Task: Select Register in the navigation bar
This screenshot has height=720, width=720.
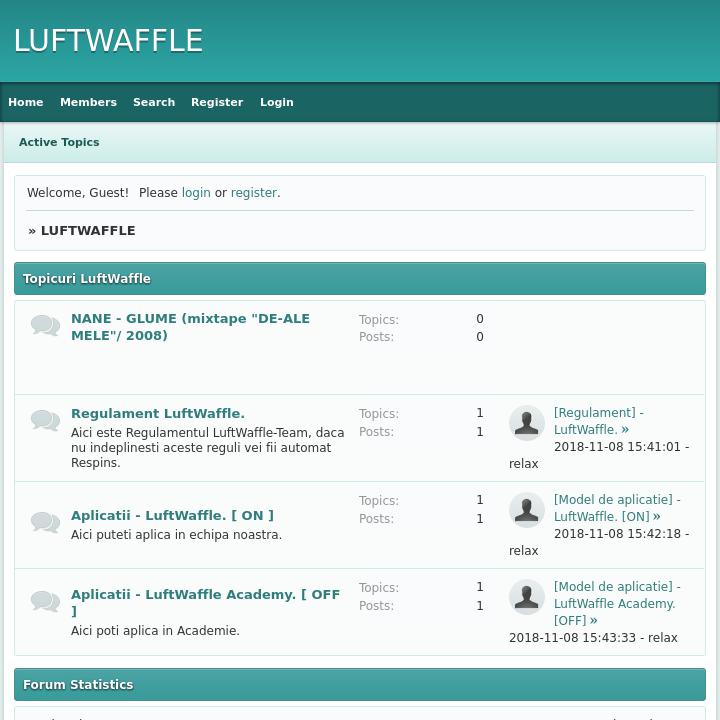Action: pyautogui.click(x=217, y=102)
